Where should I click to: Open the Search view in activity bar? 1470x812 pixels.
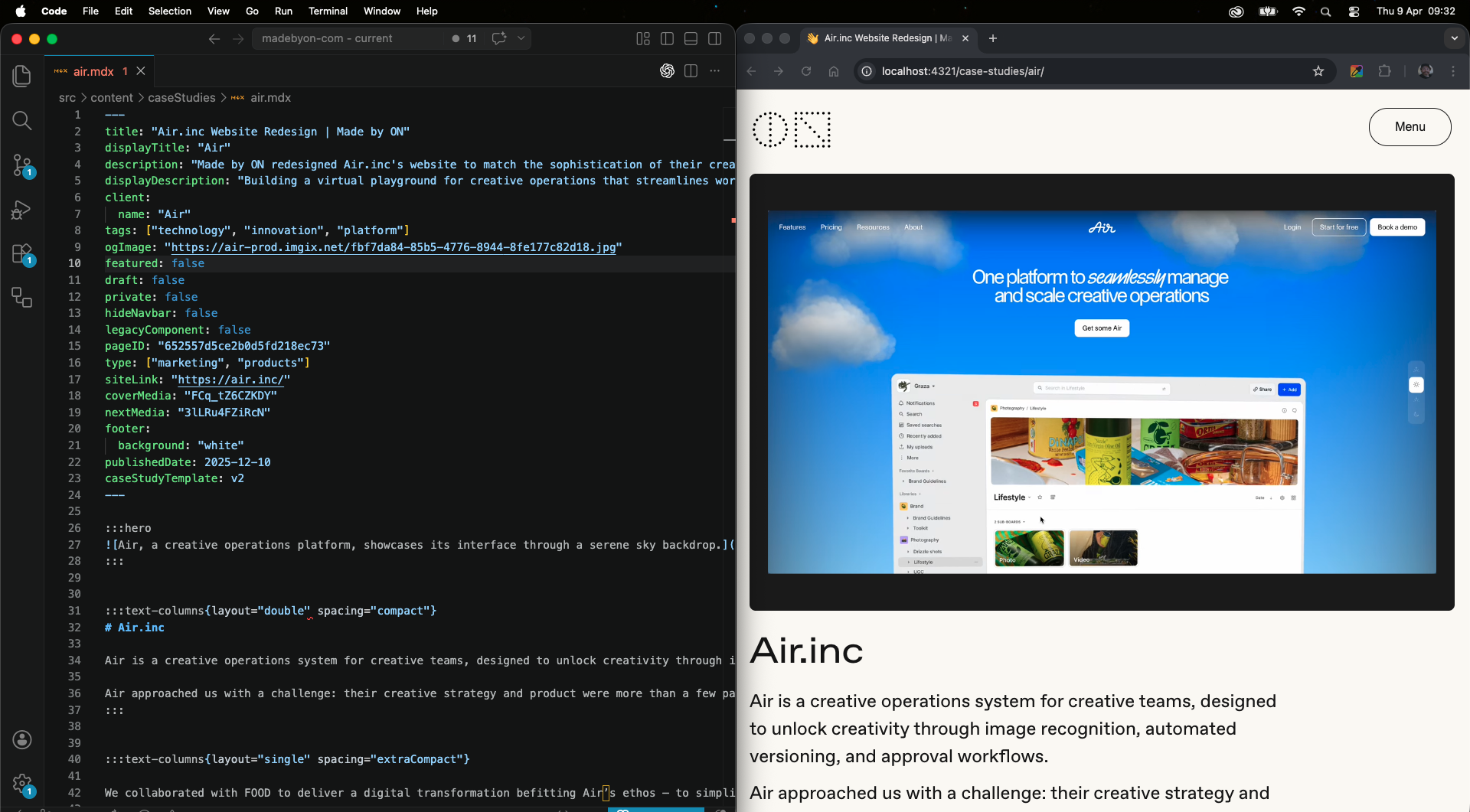[22, 120]
